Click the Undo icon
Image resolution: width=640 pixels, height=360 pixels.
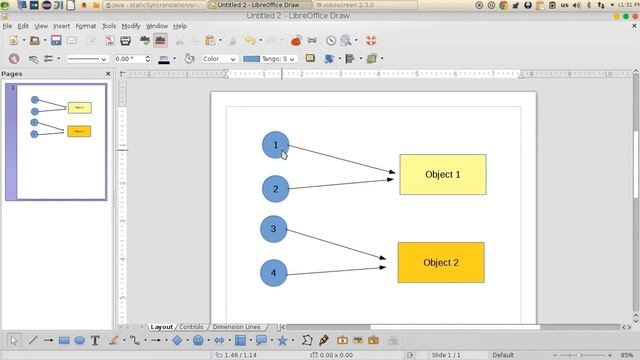click(x=250, y=40)
